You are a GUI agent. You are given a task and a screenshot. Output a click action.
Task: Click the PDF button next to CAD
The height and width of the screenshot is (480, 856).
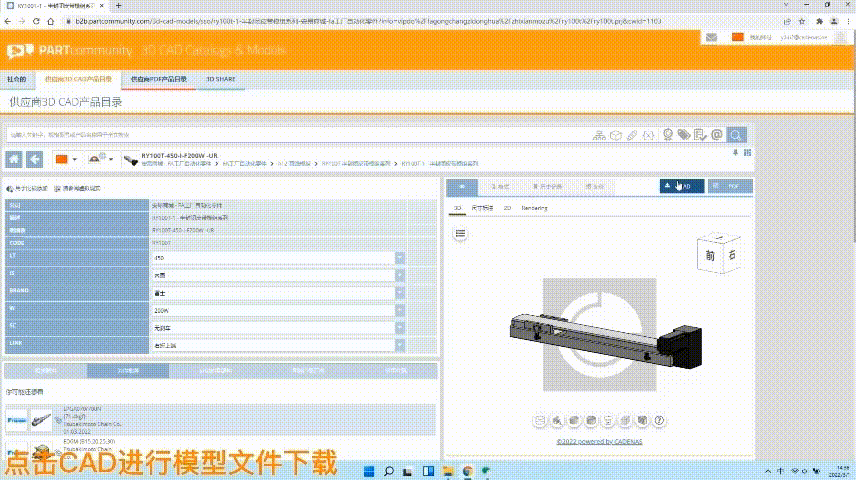pyautogui.click(x=730, y=186)
